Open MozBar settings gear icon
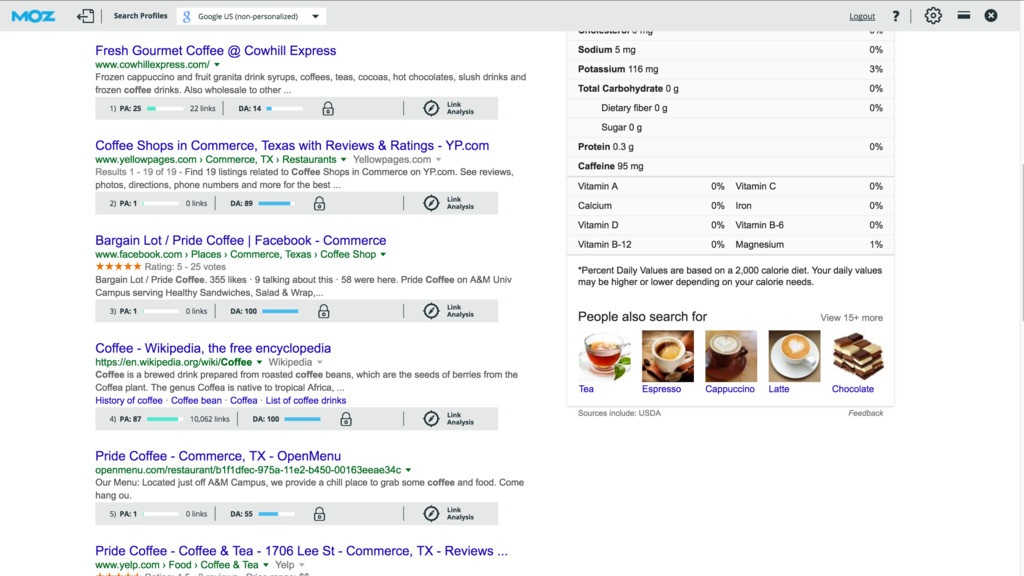This screenshot has width=1024, height=576. pyautogui.click(x=933, y=16)
